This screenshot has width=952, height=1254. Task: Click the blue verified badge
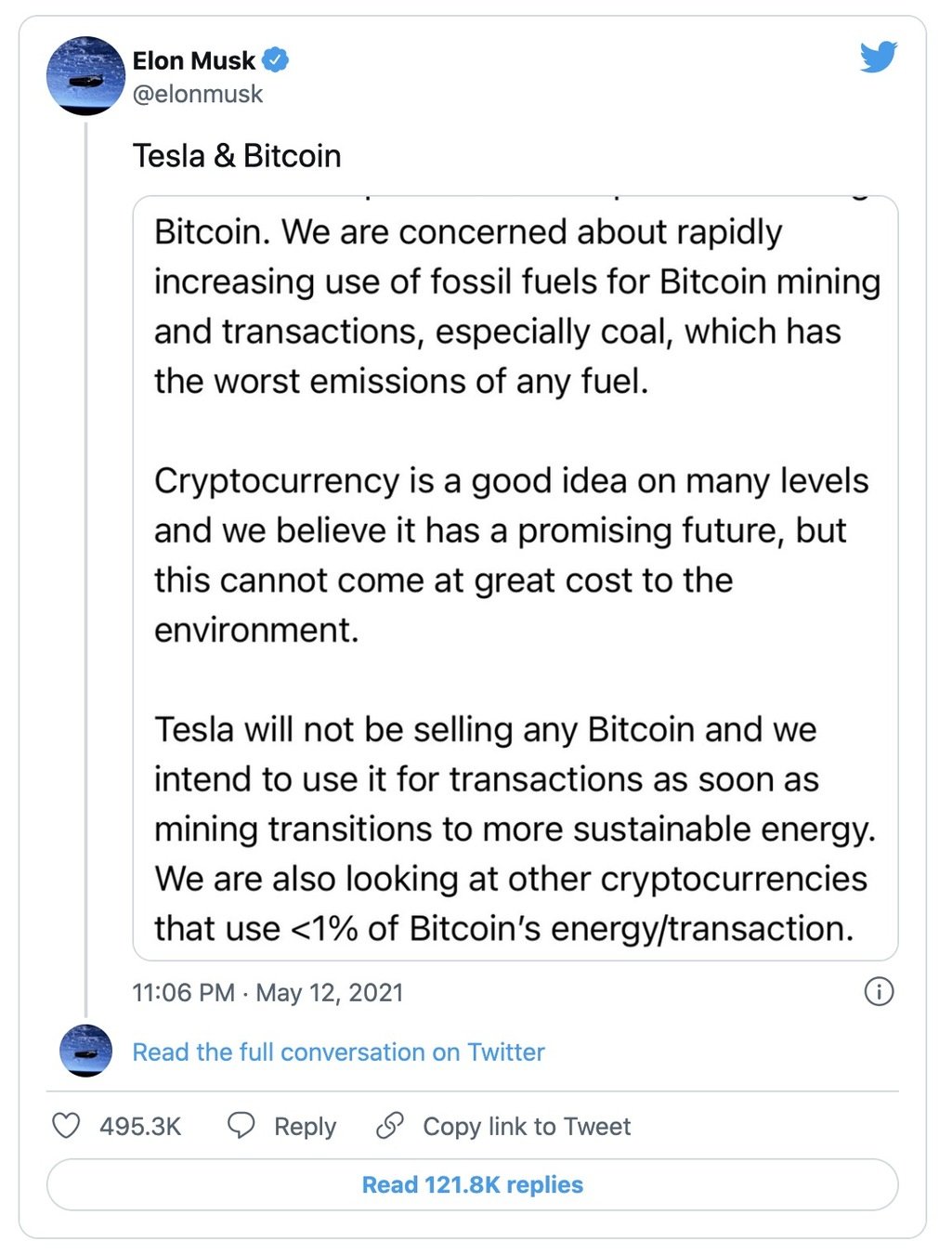pos(275,60)
